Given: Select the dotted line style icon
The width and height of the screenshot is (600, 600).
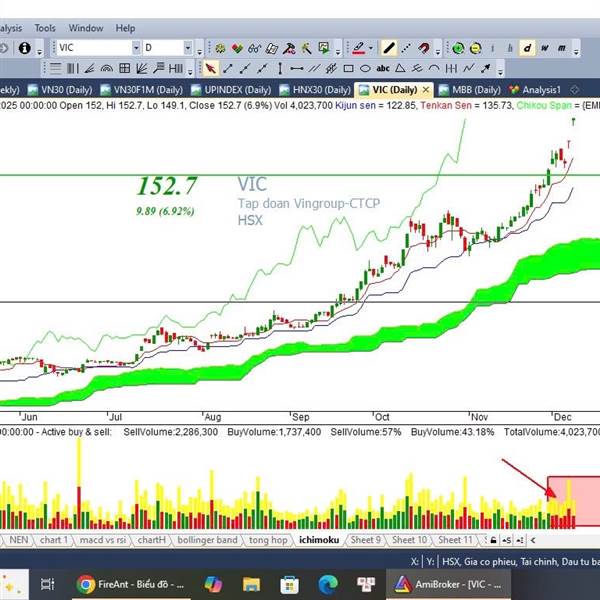Looking at the screenshot, I should [x=406, y=48].
